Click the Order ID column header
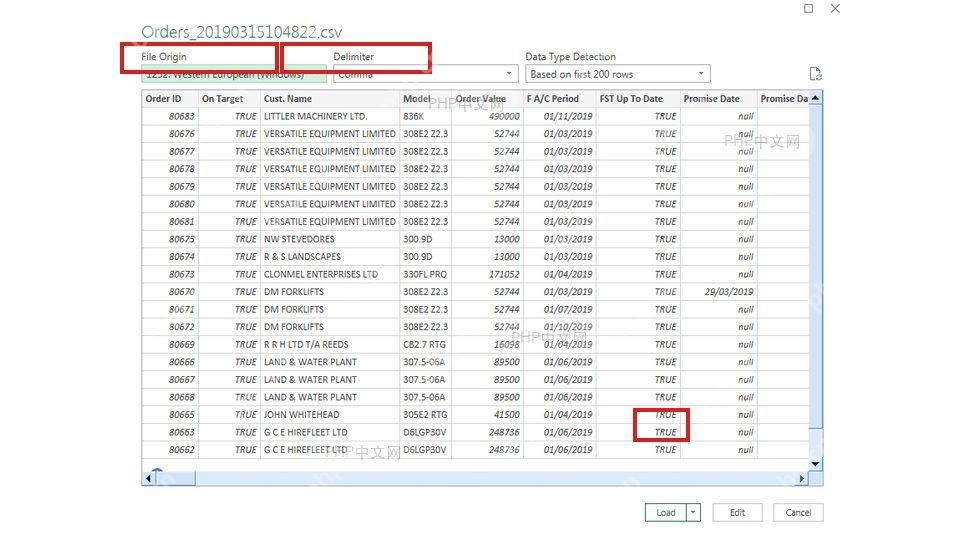 click(x=170, y=99)
